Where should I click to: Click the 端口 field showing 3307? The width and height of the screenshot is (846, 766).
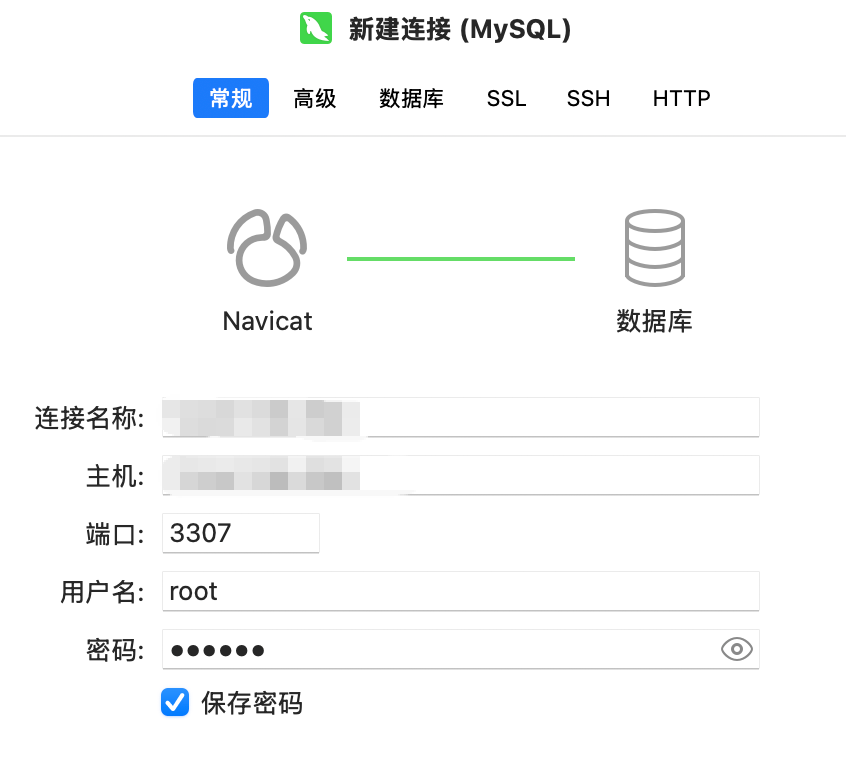click(x=241, y=533)
